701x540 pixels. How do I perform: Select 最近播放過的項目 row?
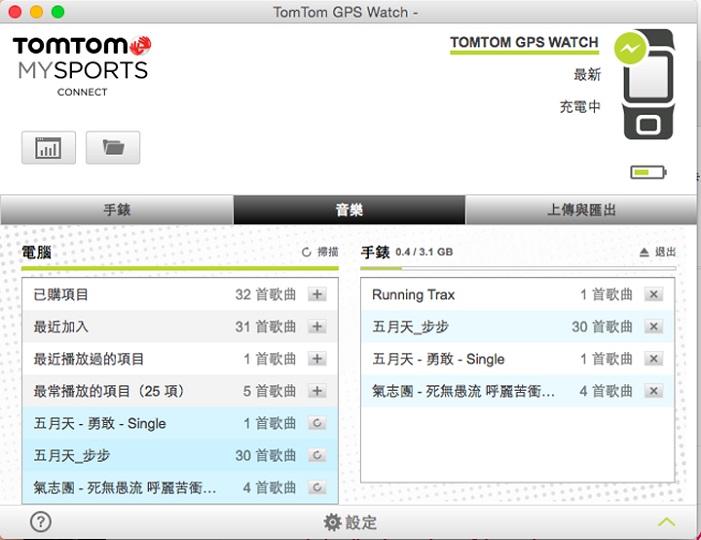coord(180,359)
